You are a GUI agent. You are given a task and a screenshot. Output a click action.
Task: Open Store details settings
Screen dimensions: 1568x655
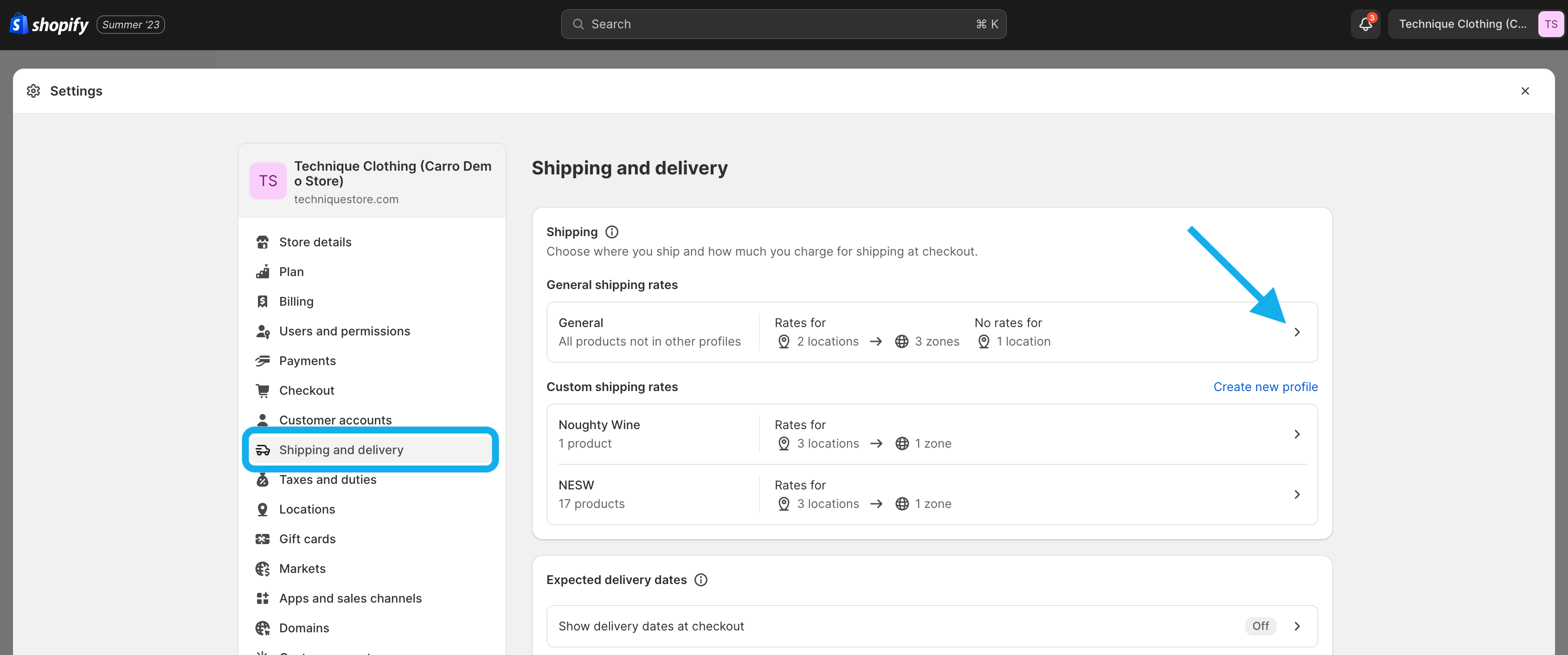coord(315,242)
